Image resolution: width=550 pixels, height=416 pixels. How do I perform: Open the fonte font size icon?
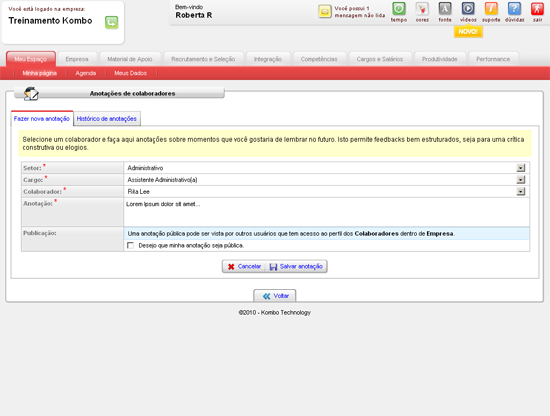(x=445, y=9)
